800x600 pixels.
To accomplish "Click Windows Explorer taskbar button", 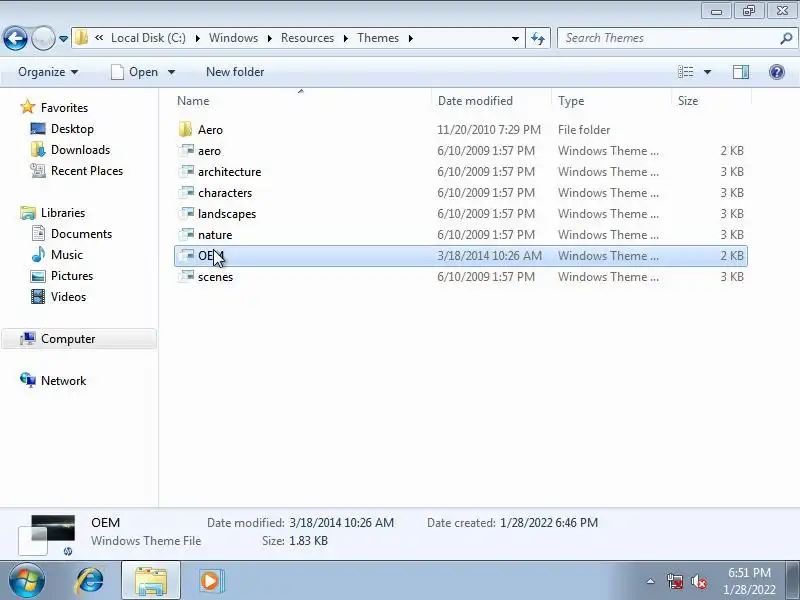I will point(151,581).
